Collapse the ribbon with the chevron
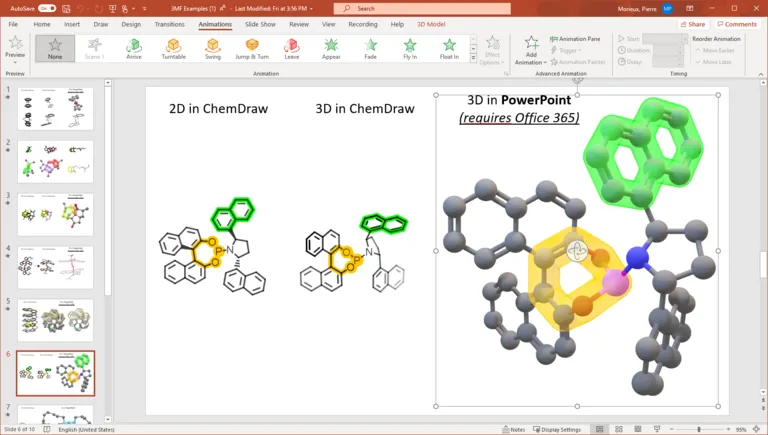Image resolution: width=768 pixels, height=435 pixels. [761, 74]
